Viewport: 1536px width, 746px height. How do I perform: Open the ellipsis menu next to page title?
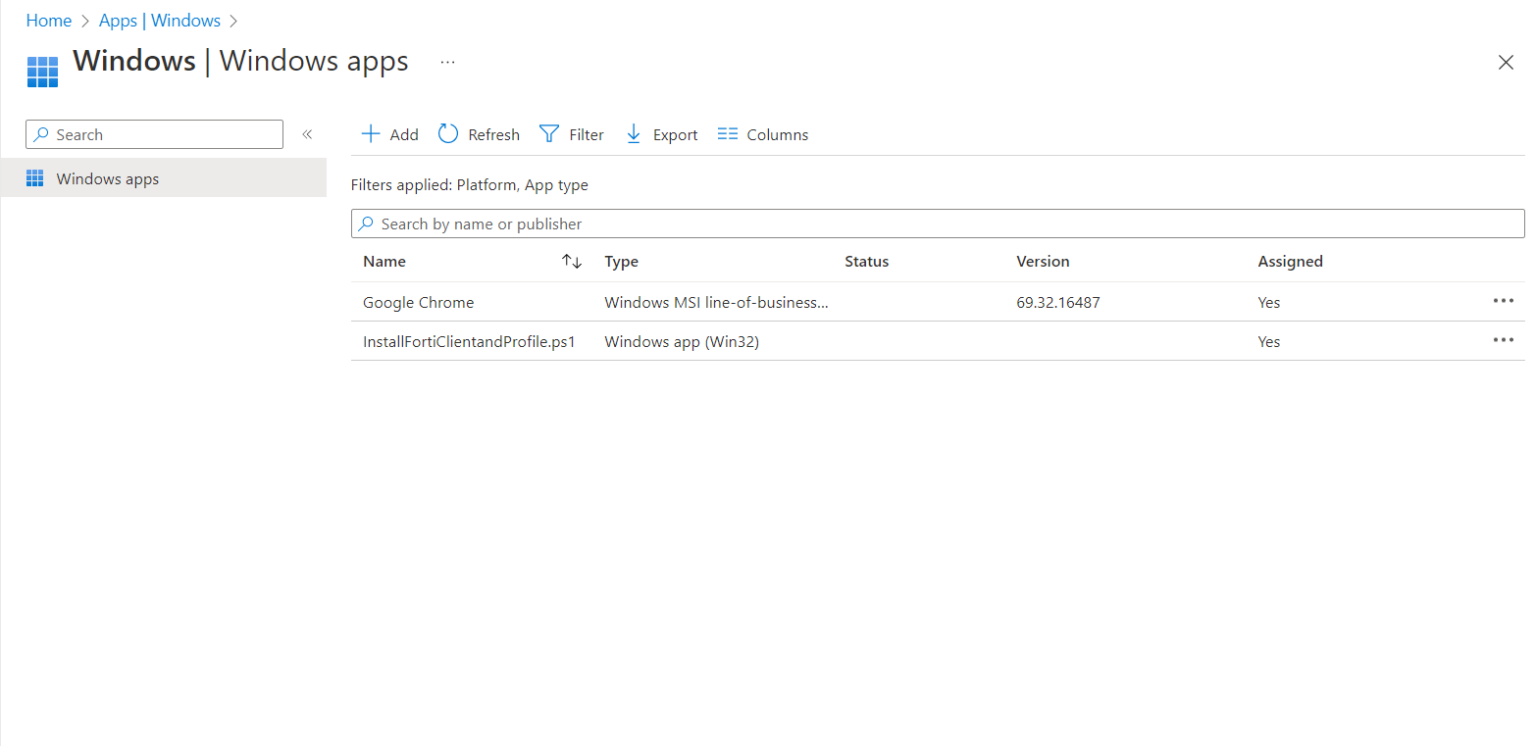[x=447, y=61]
